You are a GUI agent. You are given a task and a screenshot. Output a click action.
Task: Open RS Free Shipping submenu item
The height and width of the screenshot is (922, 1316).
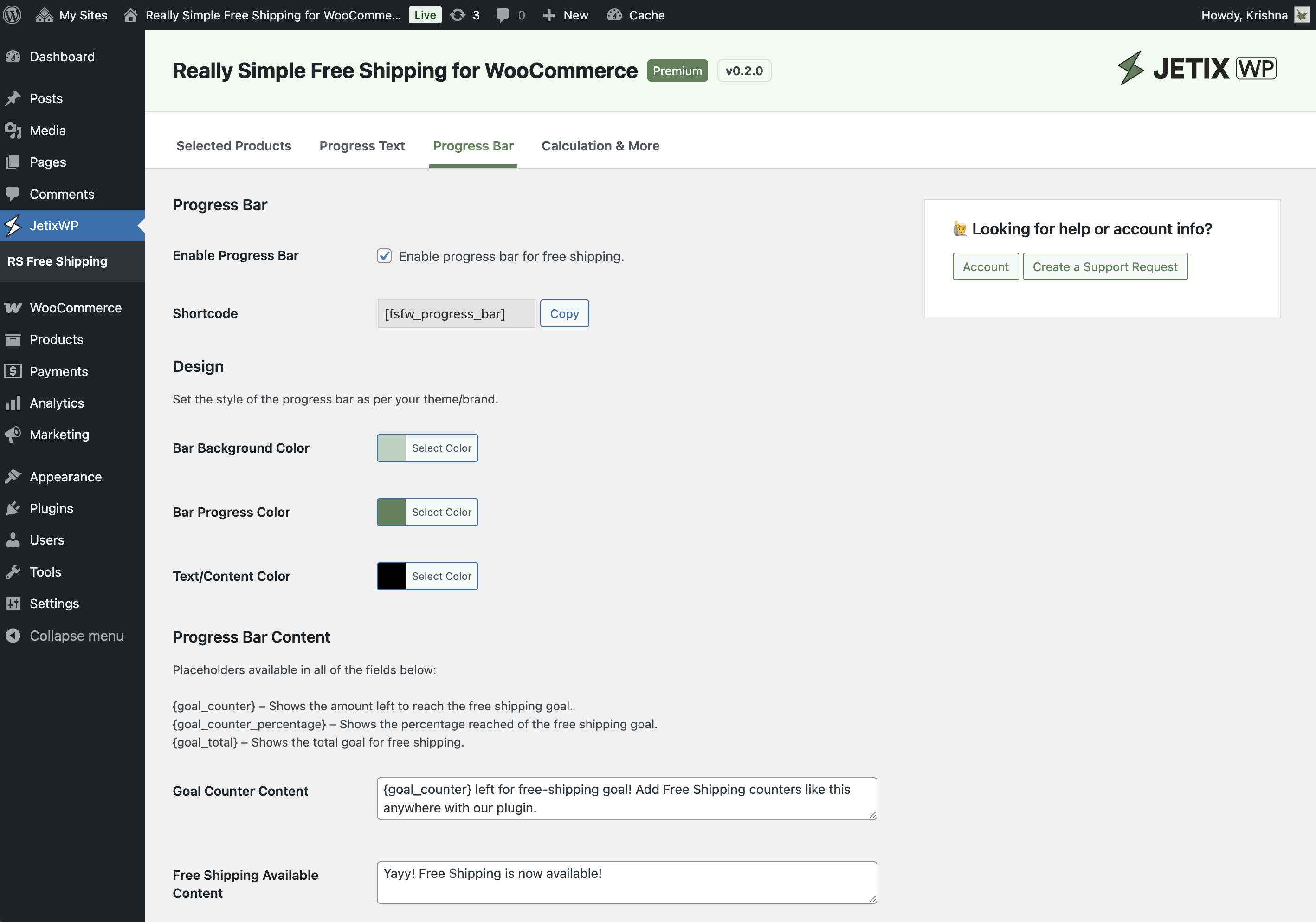coord(58,261)
